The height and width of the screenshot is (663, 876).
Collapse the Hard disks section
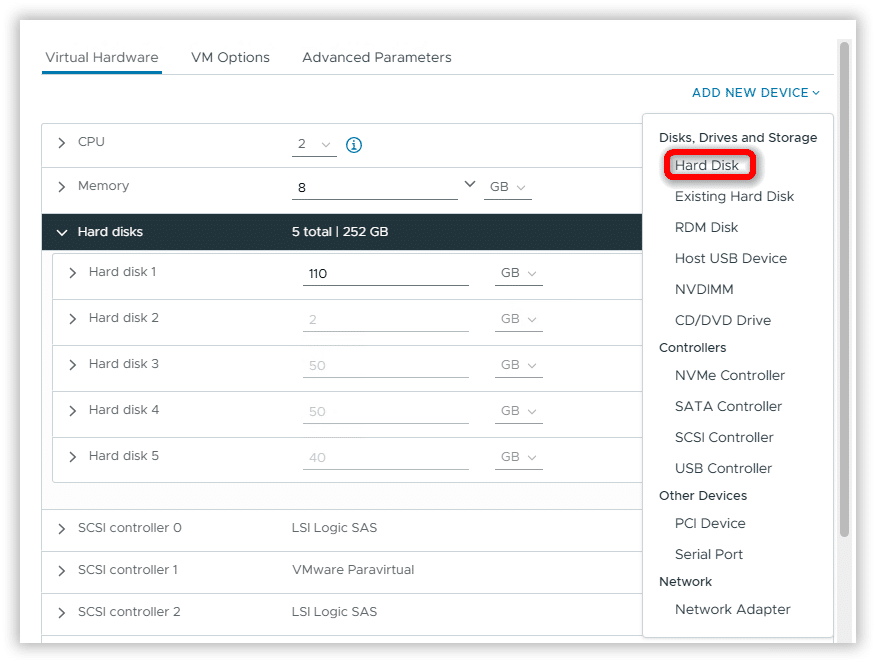62,232
